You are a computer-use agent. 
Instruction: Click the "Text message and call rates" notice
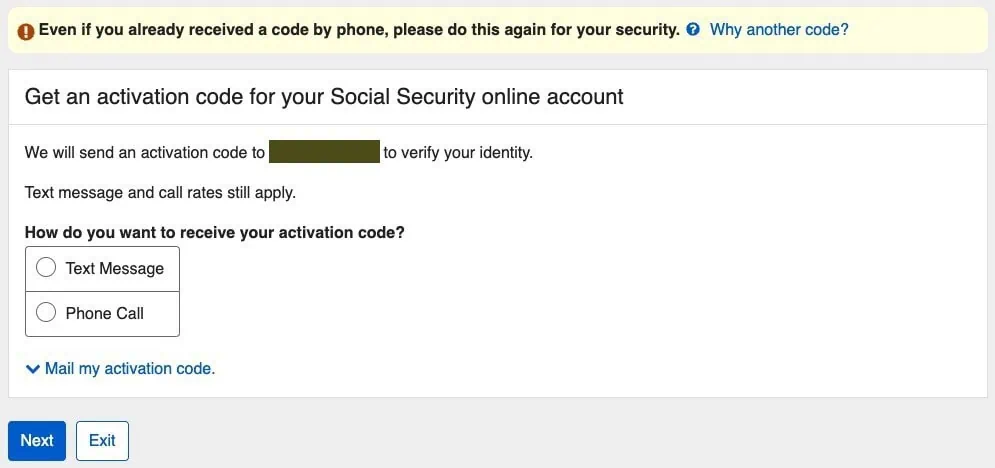pos(160,192)
